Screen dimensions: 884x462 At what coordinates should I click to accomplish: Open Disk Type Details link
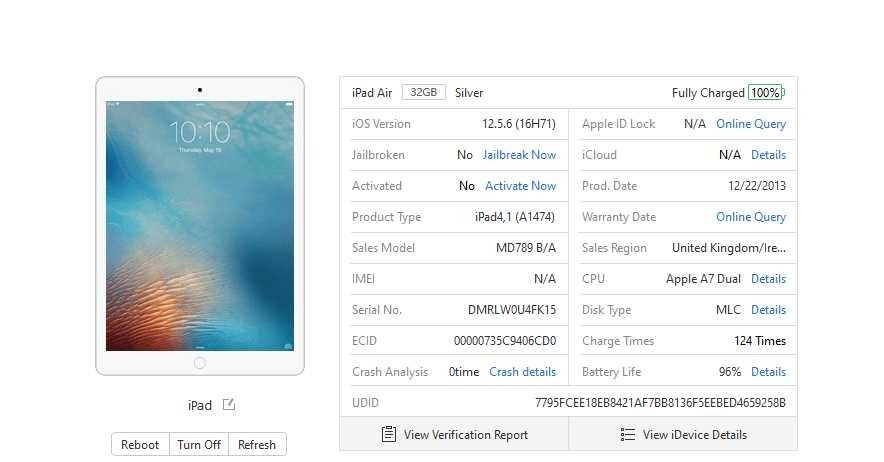(768, 310)
